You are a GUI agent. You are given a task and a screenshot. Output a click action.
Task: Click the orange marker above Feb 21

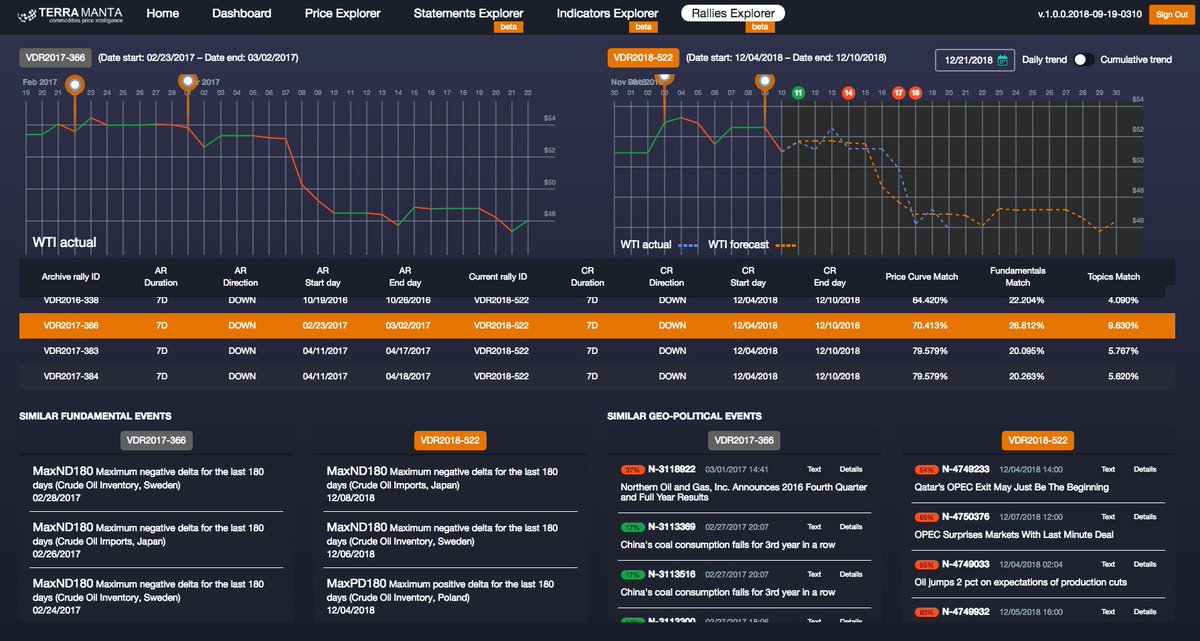coord(75,85)
